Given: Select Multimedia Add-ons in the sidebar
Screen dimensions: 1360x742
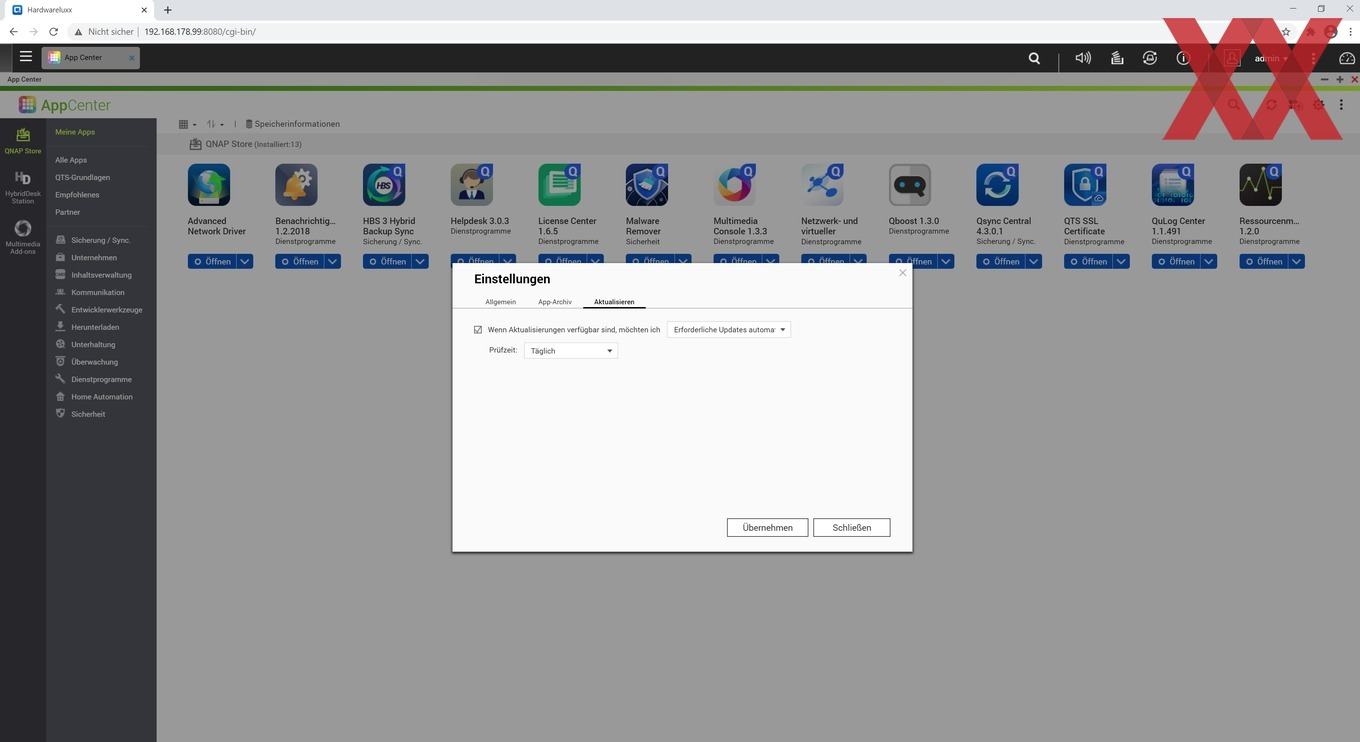Looking at the screenshot, I should coord(23,237).
